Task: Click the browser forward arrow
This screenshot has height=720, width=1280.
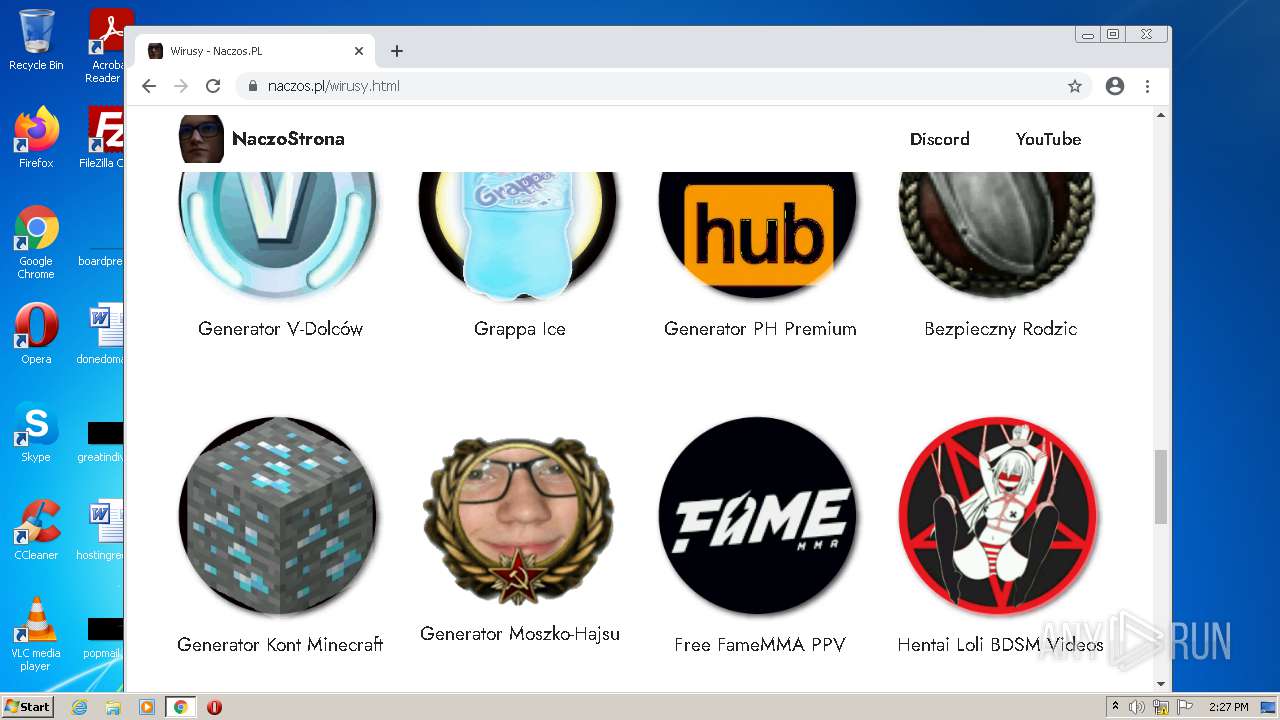Action: [181, 86]
